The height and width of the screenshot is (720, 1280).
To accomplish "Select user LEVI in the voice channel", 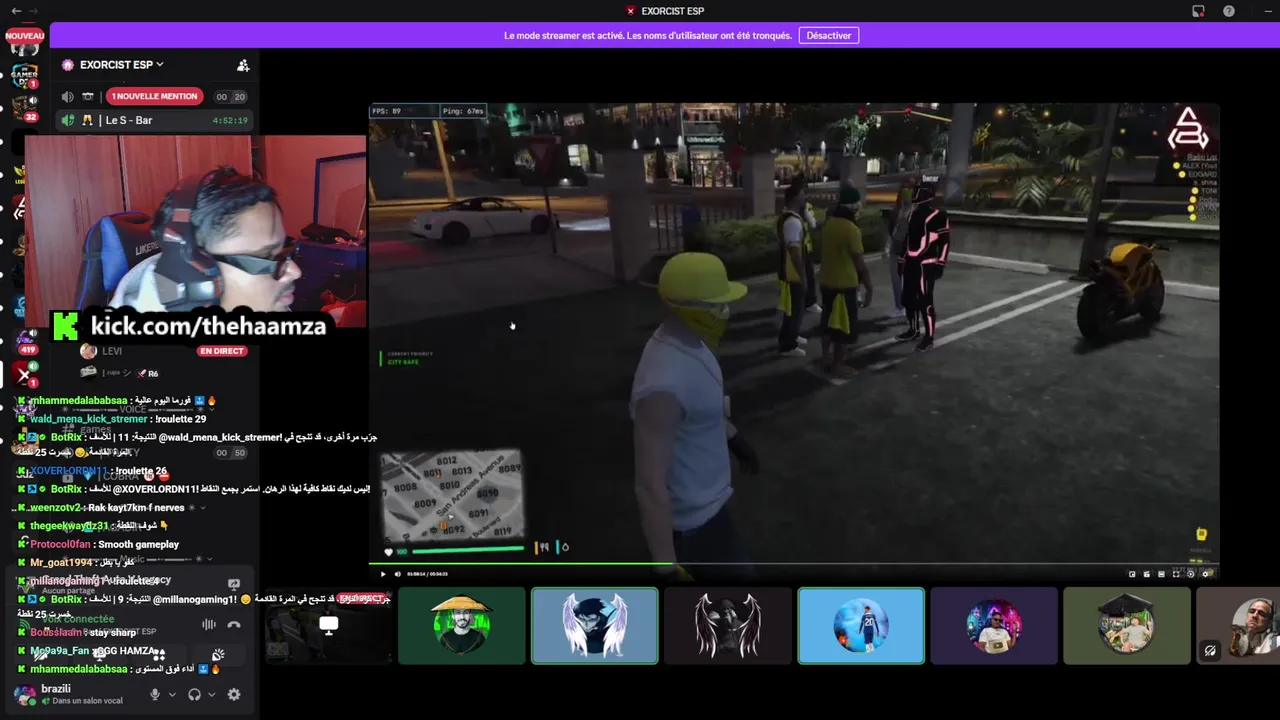I will pyautogui.click(x=111, y=351).
